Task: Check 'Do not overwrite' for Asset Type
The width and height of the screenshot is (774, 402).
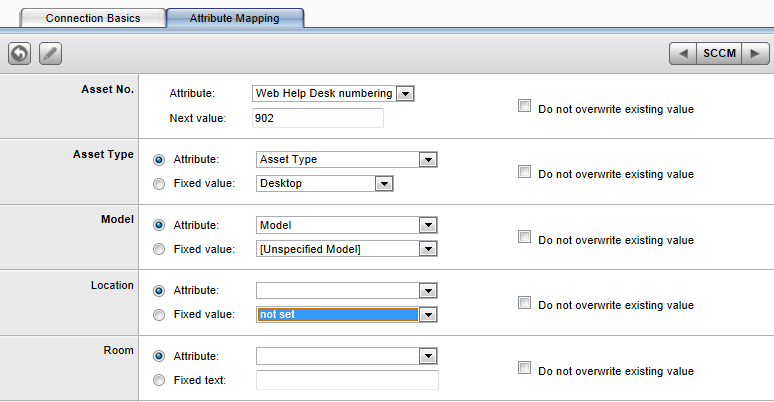Action: point(525,172)
